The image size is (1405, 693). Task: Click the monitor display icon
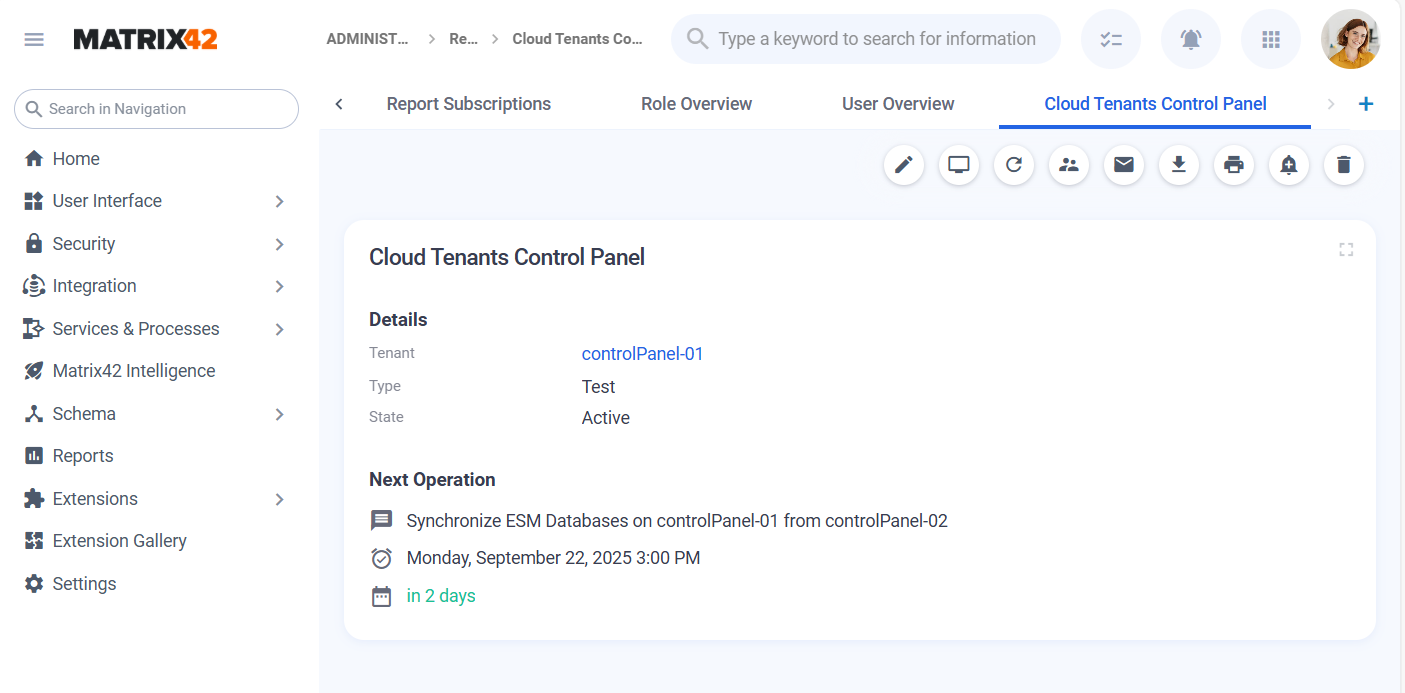pyautogui.click(x=959, y=165)
